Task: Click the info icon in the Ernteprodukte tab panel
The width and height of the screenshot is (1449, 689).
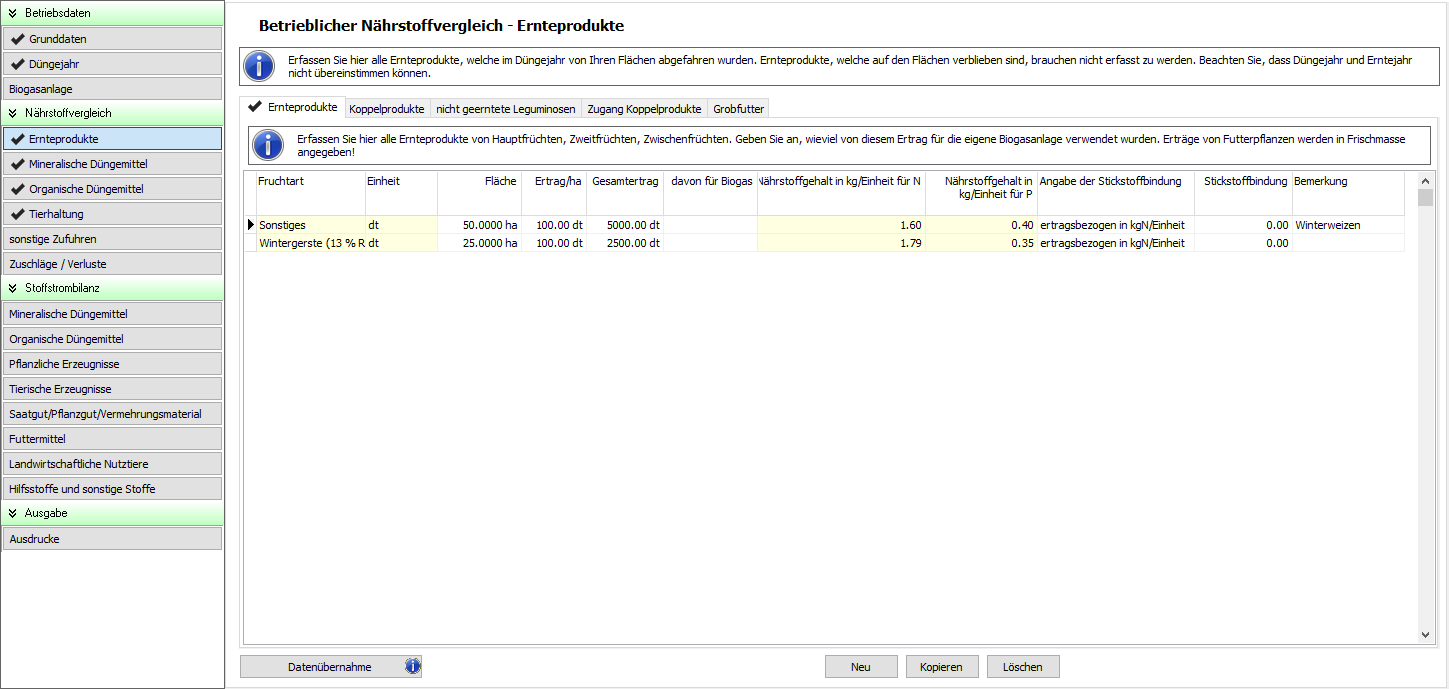Action: click(268, 145)
